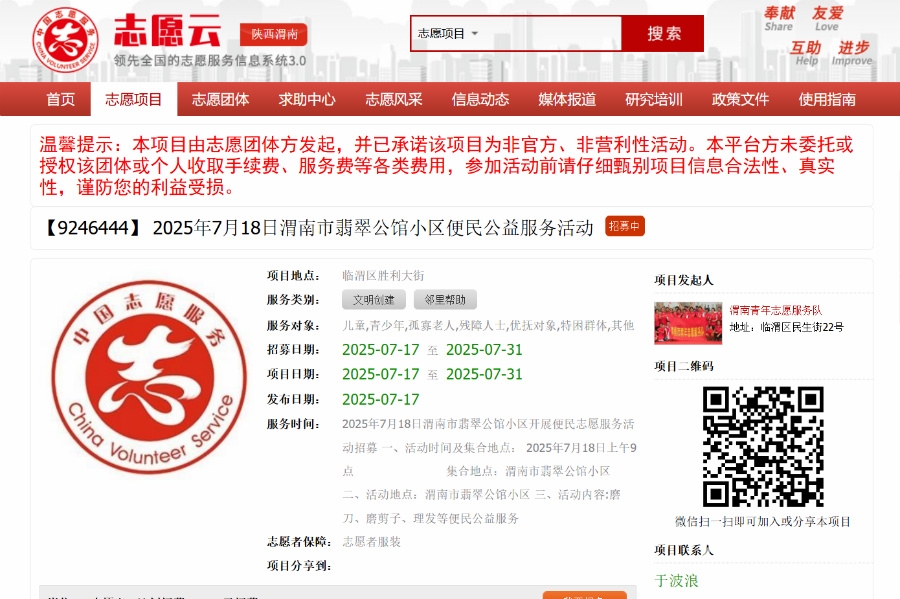
Task: Navigate to 媒体报道 section
Action: [567, 99]
